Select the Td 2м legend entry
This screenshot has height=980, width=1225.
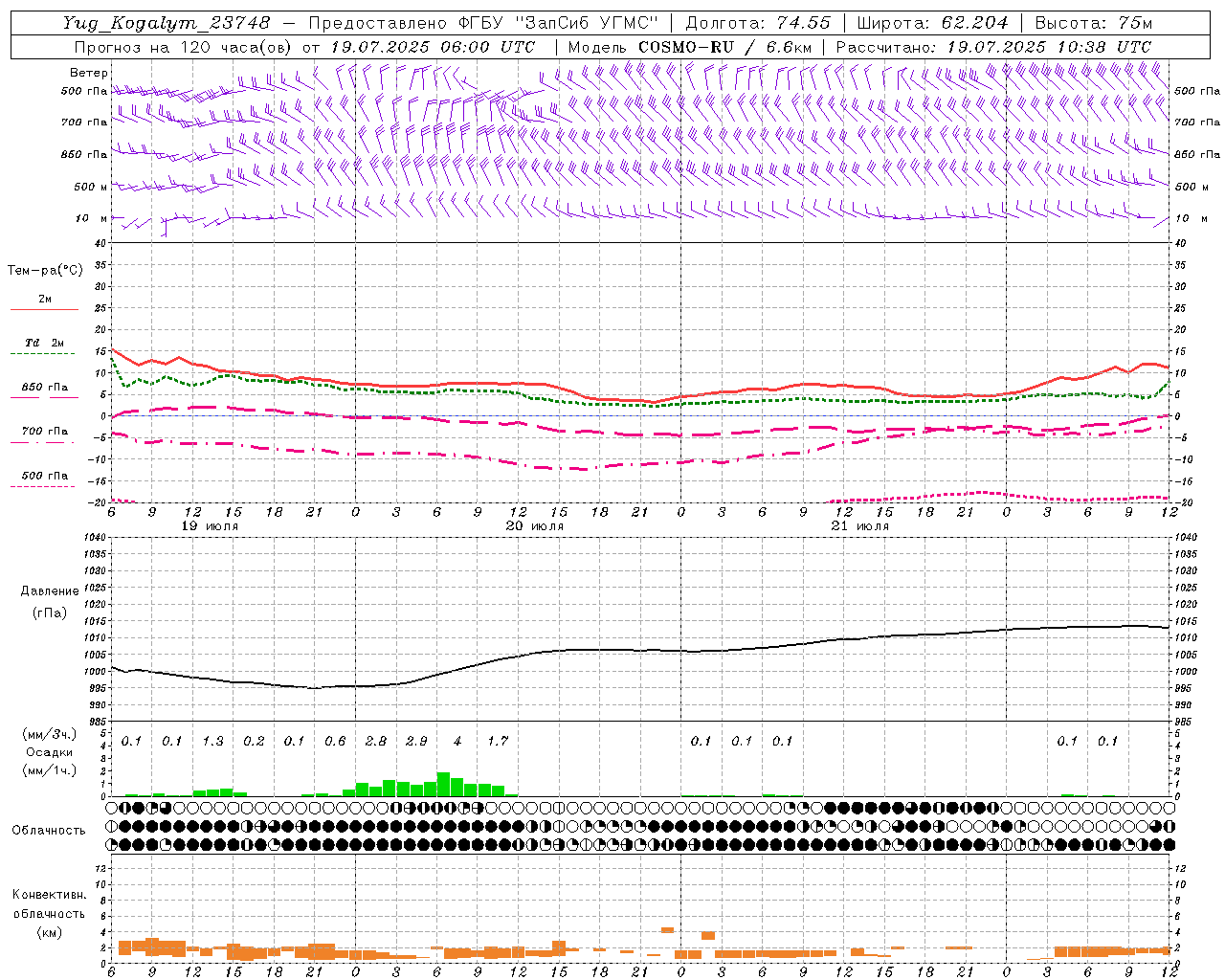(45, 343)
